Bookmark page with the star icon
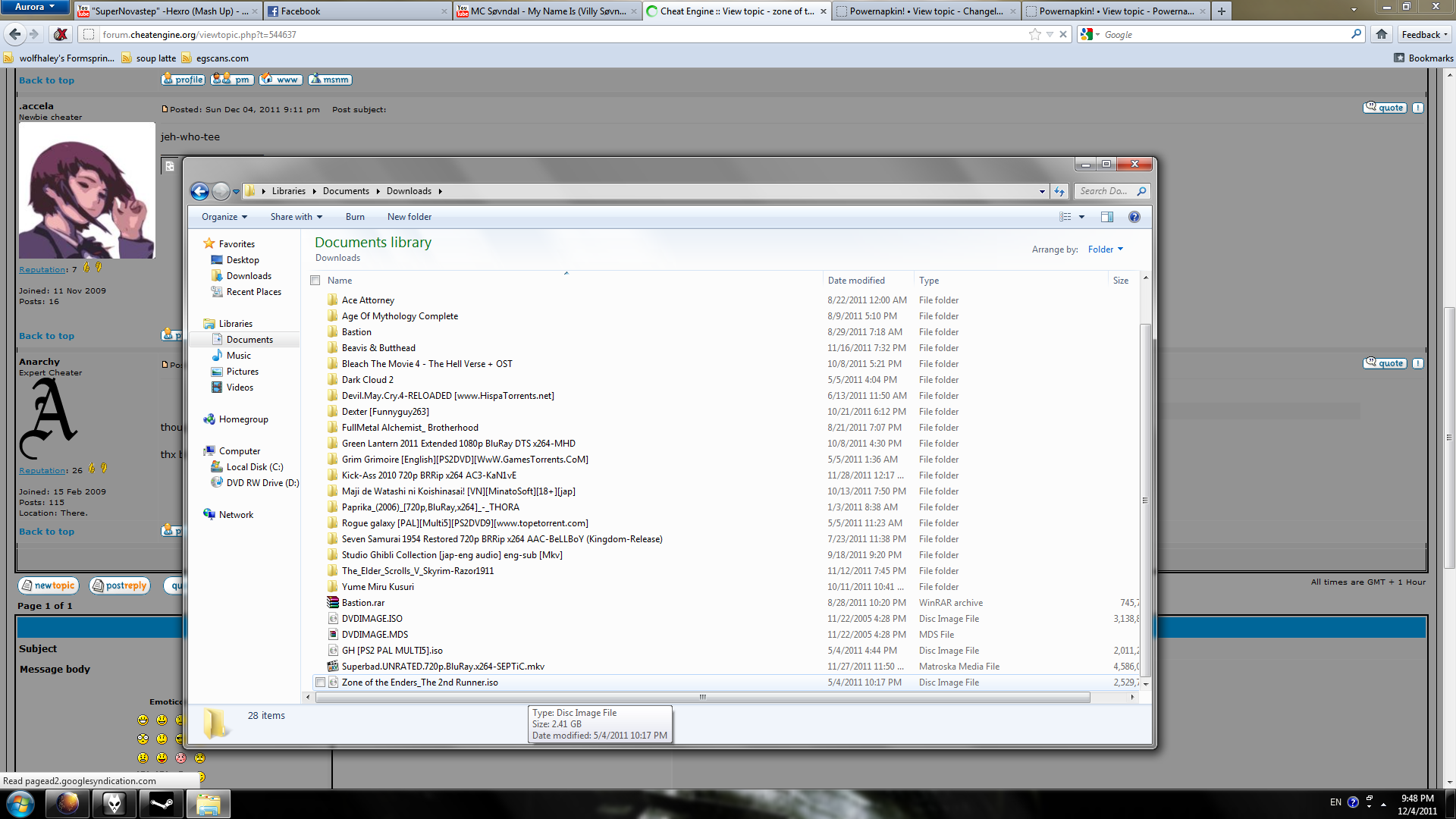Viewport: 1456px width, 819px height. coord(1034,34)
